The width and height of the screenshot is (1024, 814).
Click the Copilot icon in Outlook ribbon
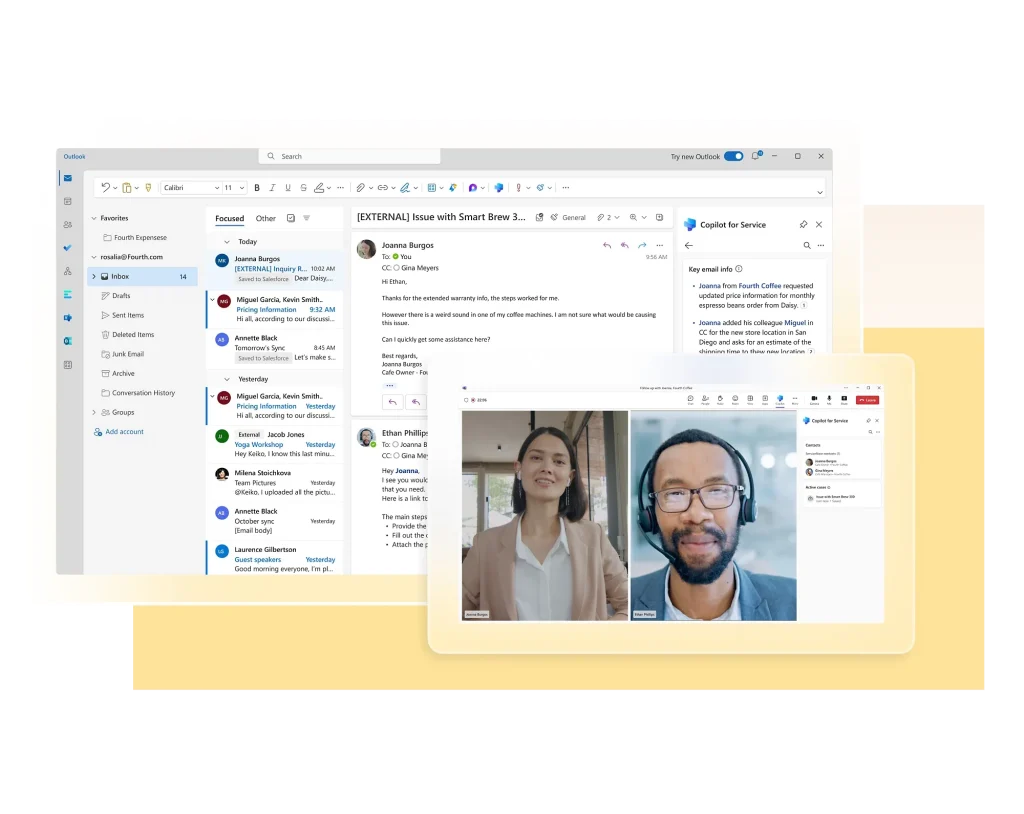(499, 187)
